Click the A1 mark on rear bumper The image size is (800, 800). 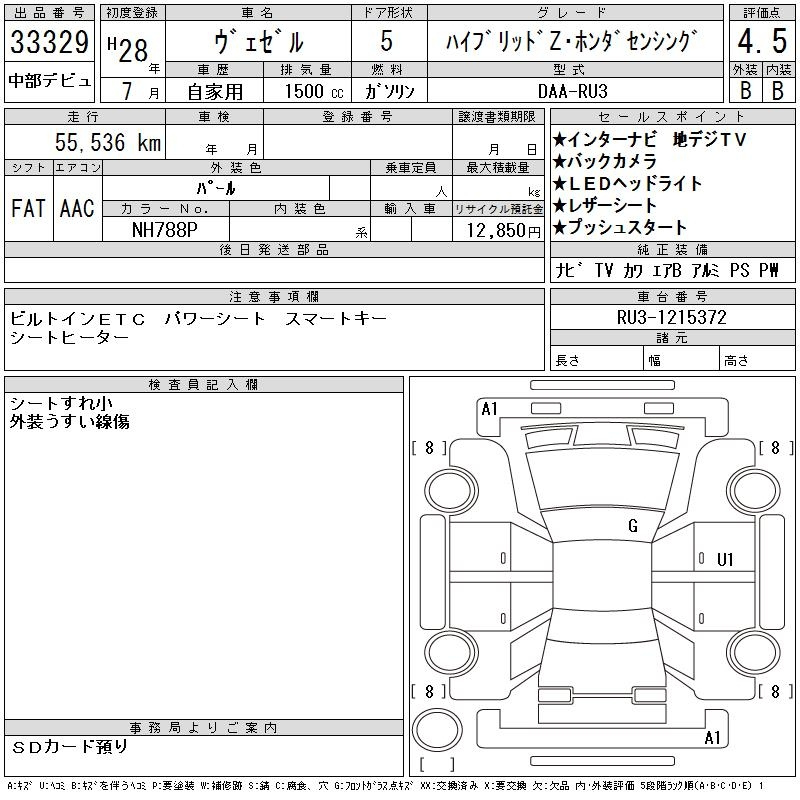point(712,737)
